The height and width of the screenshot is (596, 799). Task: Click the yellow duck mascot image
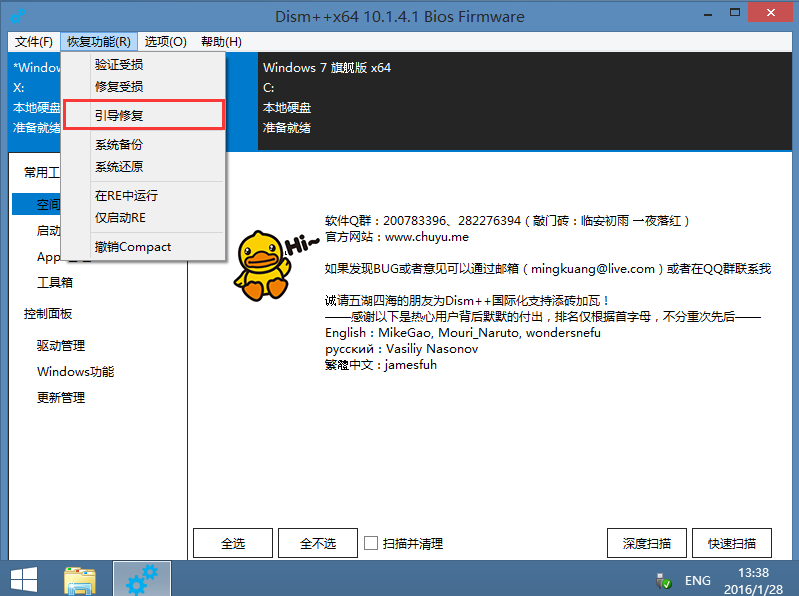click(x=263, y=265)
